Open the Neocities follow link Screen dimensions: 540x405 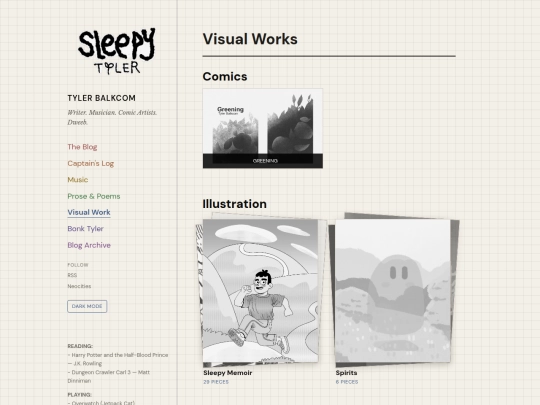click(x=79, y=286)
